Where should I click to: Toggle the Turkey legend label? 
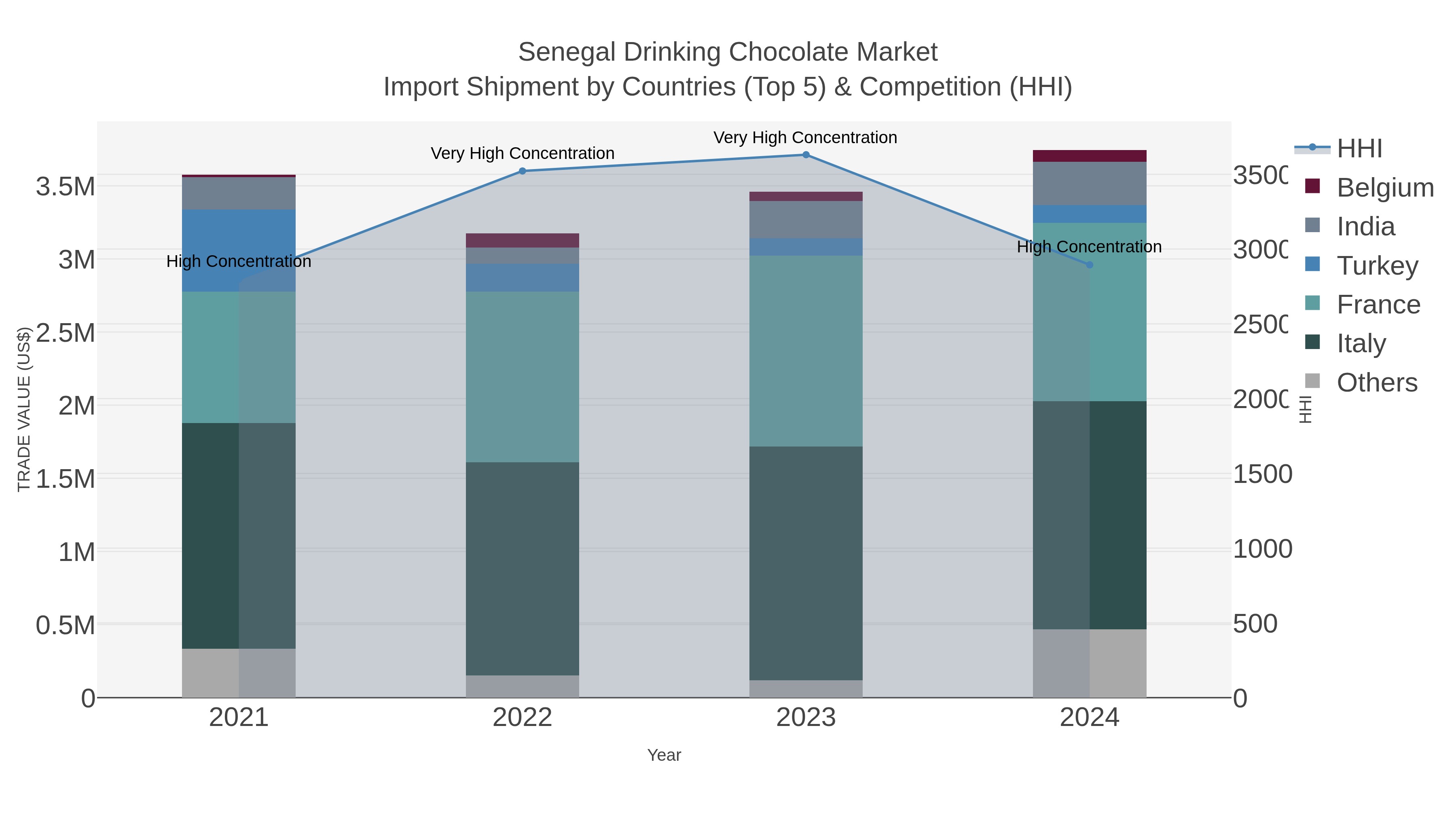[x=1378, y=266]
